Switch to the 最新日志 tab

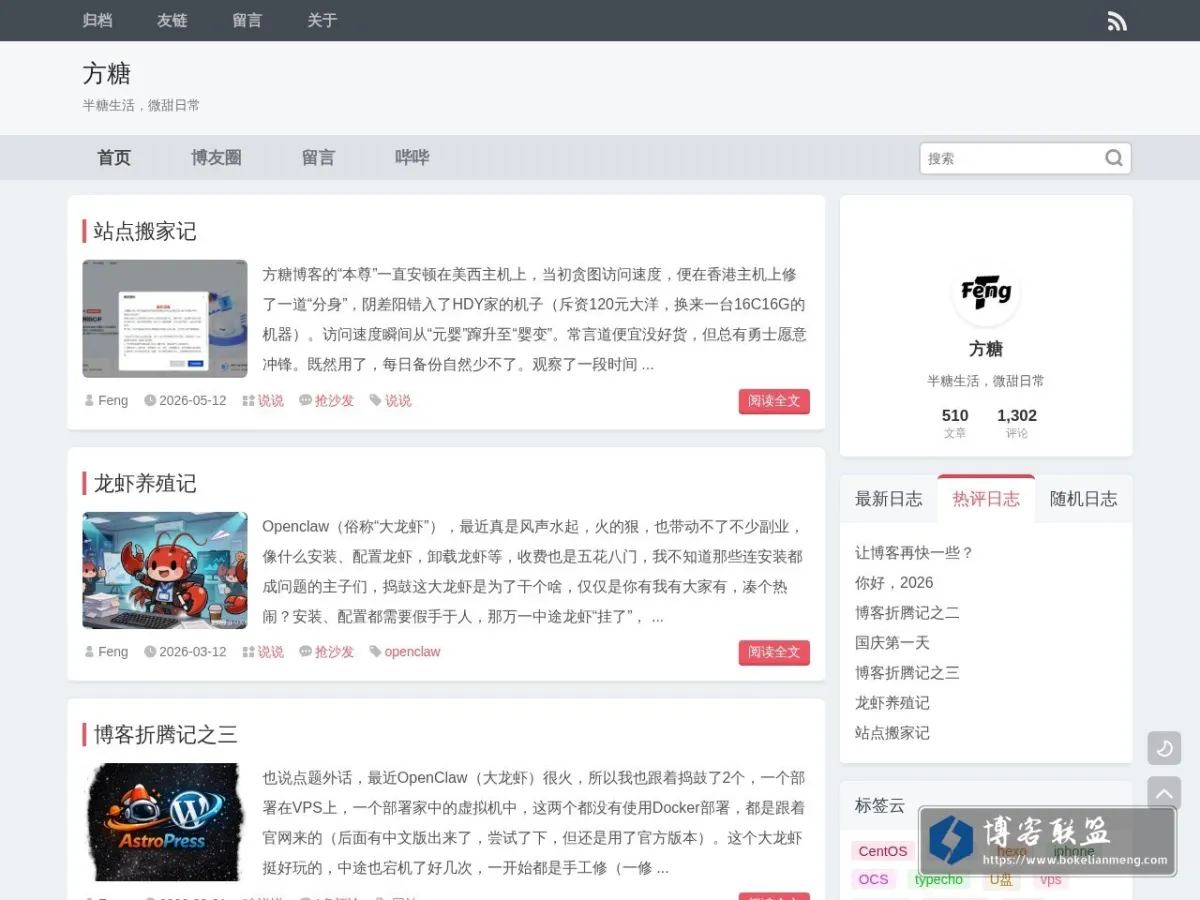coord(888,499)
